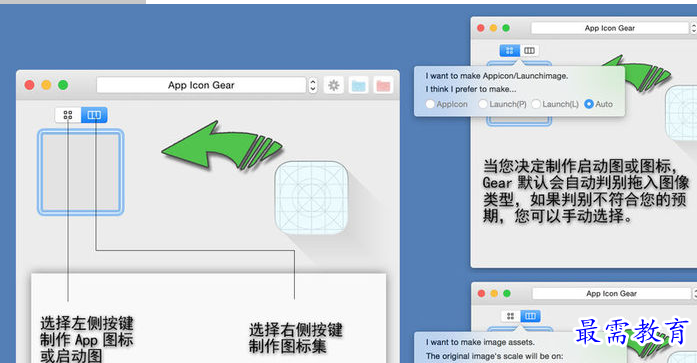Click the image drop well in left window
The height and width of the screenshot is (363, 697).
80,172
